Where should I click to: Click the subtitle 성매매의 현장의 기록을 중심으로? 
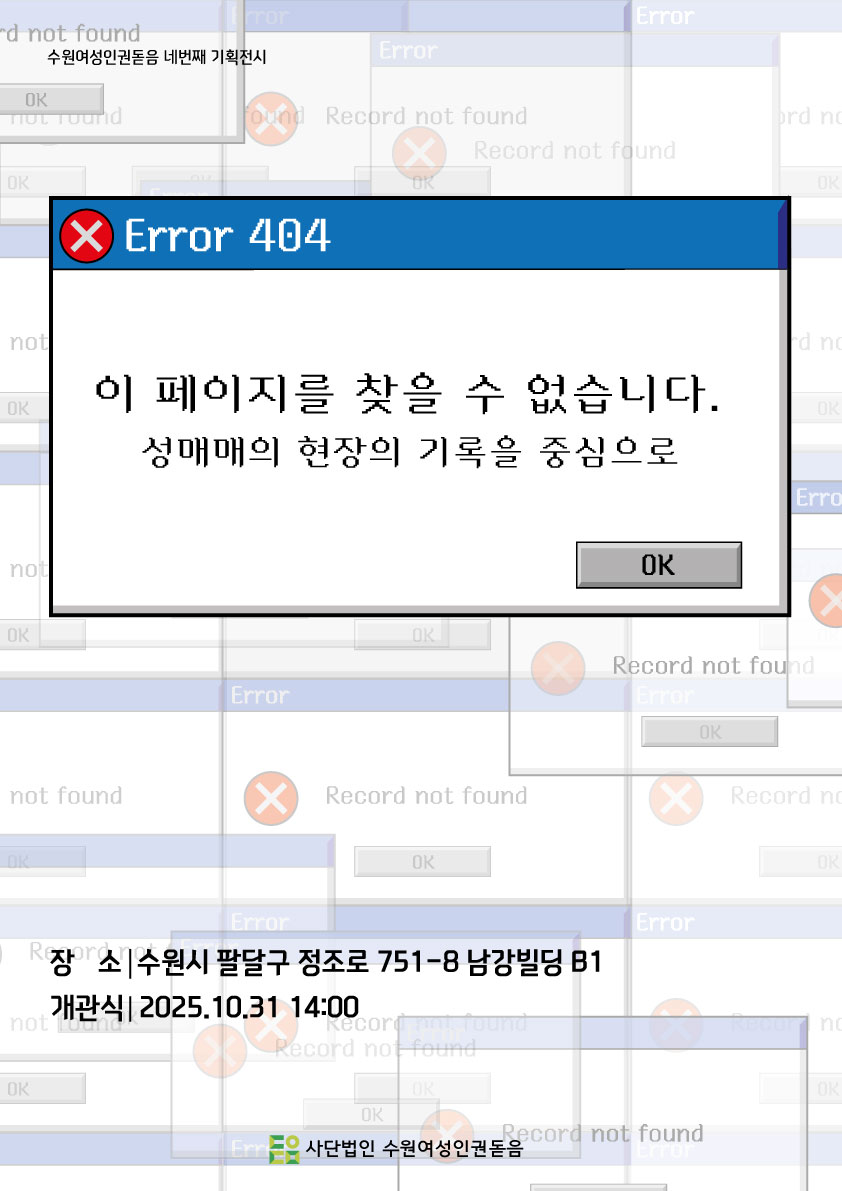(409, 451)
